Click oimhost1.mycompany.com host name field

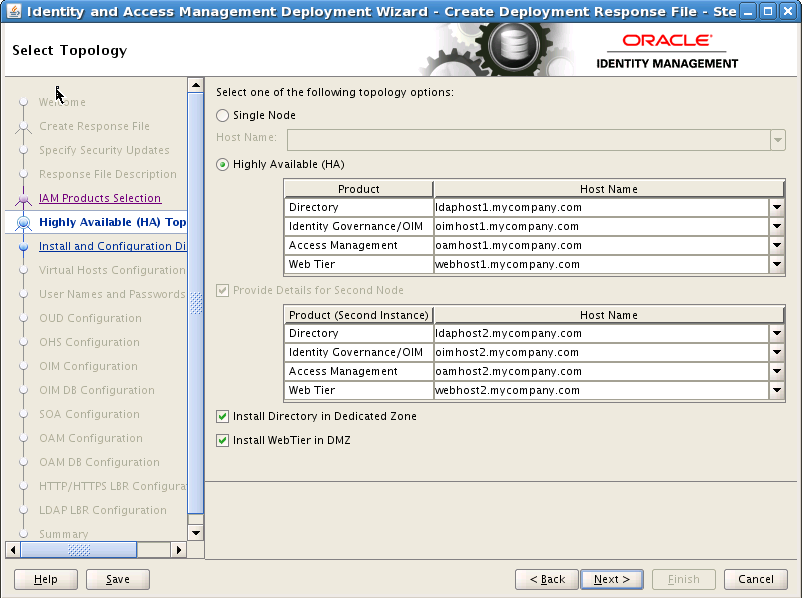tap(602, 227)
